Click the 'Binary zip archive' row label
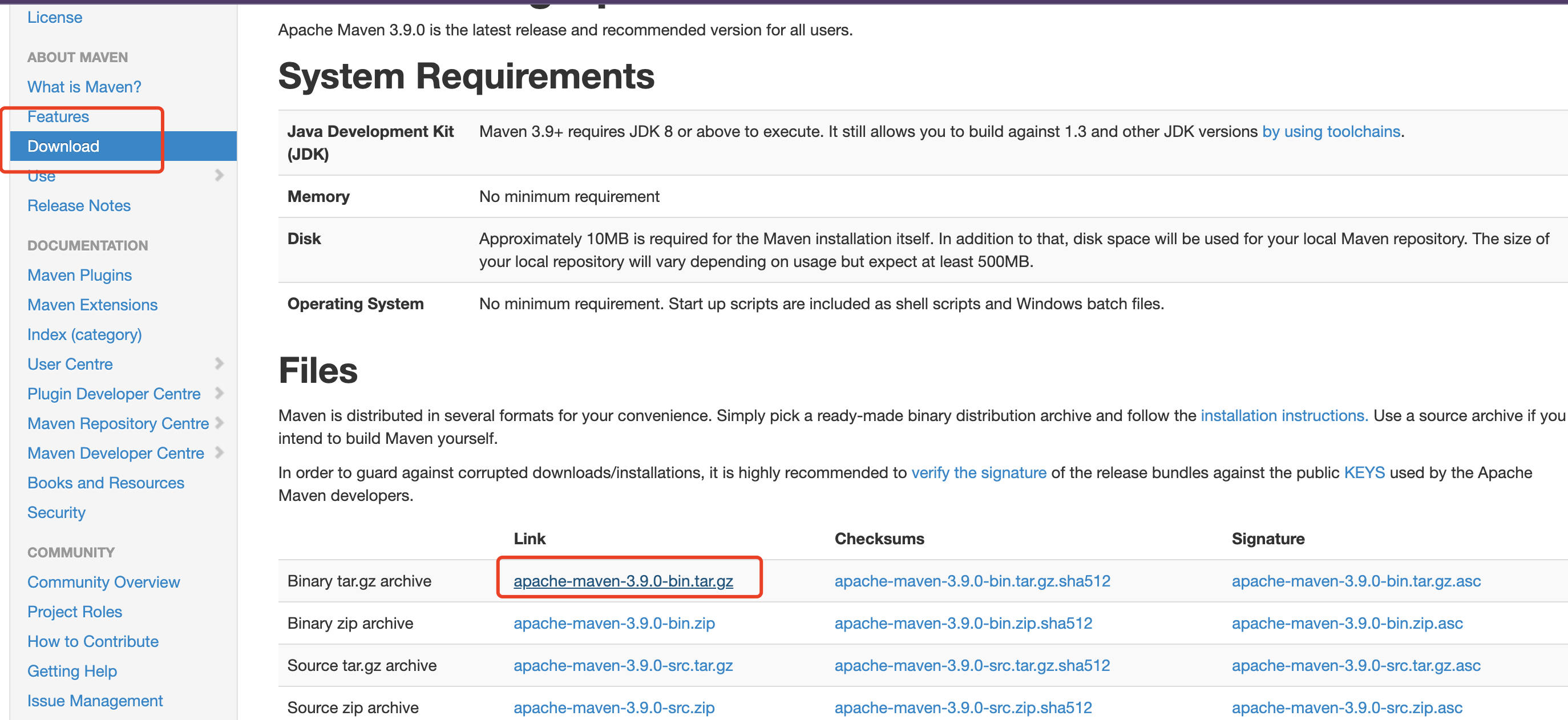The height and width of the screenshot is (720, 1568). 350,623
